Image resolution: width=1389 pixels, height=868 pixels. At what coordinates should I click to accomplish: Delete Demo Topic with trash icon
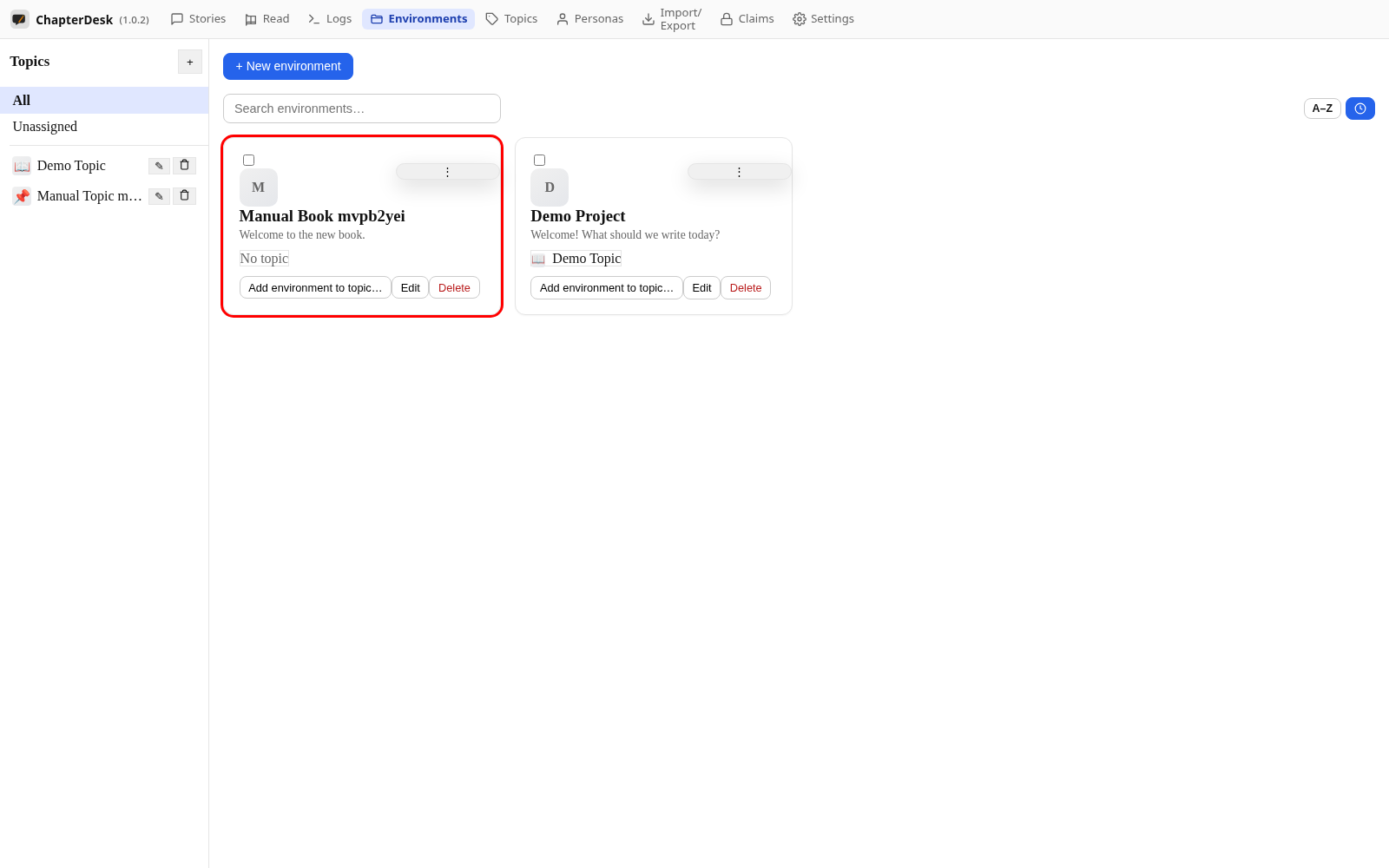coord(184,166)
